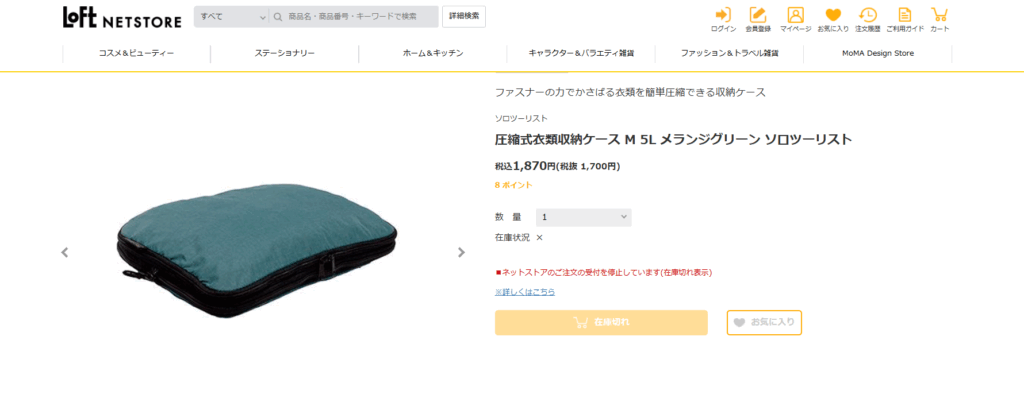Screen dimensions: 1024x406
Task: Show the previous product image arrow
Action: [65, 252]
